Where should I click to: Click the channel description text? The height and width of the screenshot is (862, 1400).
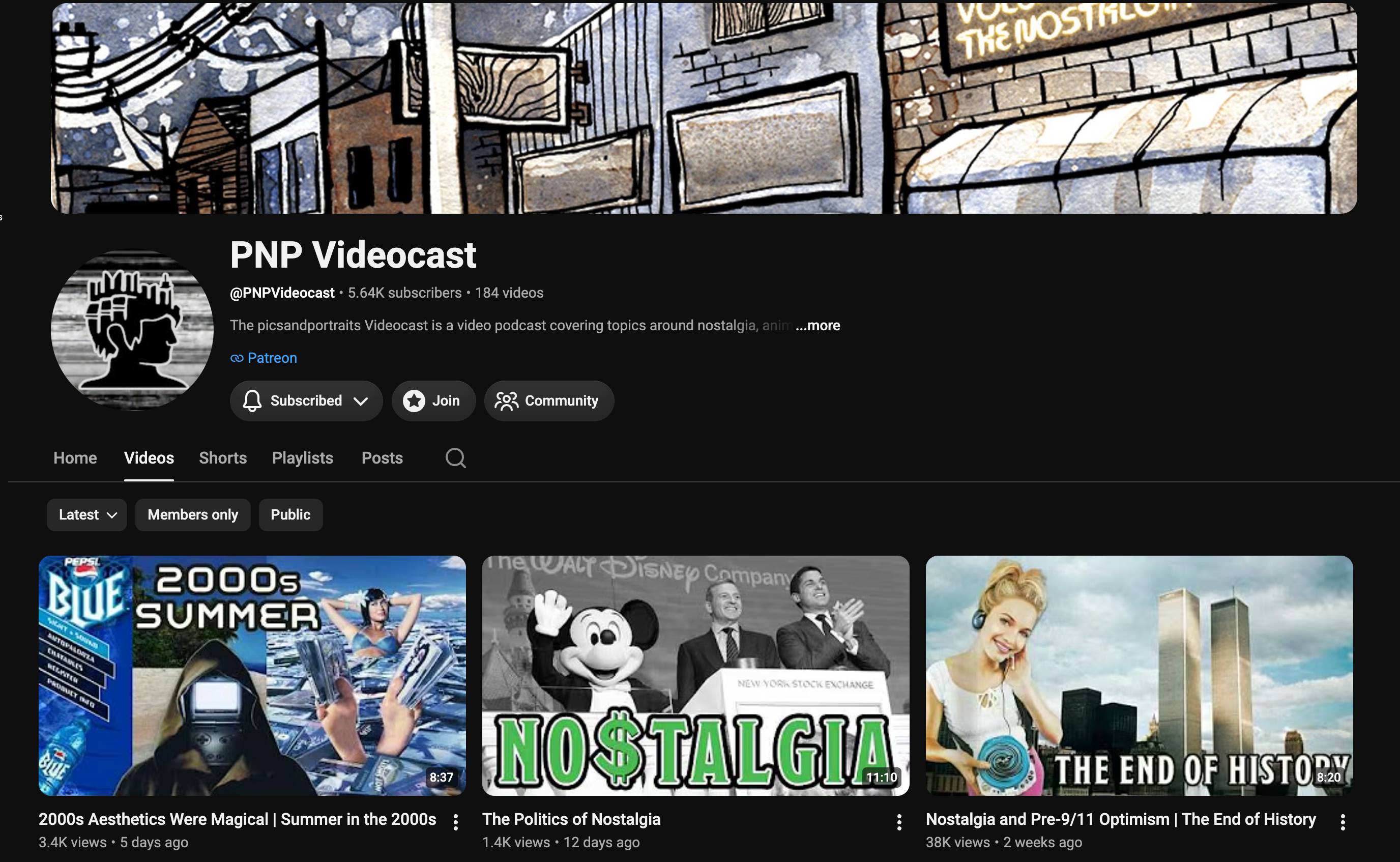[x=511, y=326]
